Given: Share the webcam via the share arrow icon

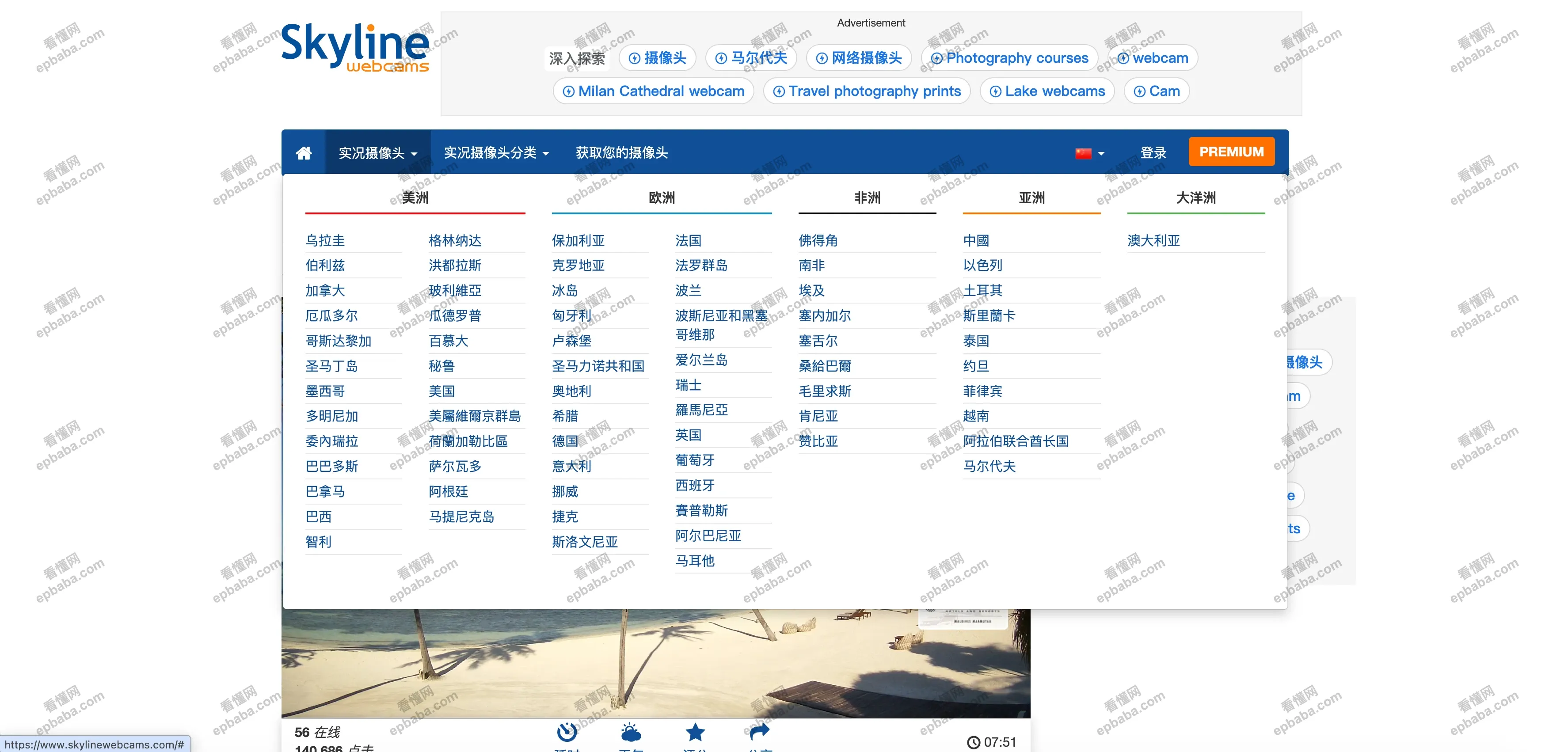Looking at the screenshot, I should 759,733.
